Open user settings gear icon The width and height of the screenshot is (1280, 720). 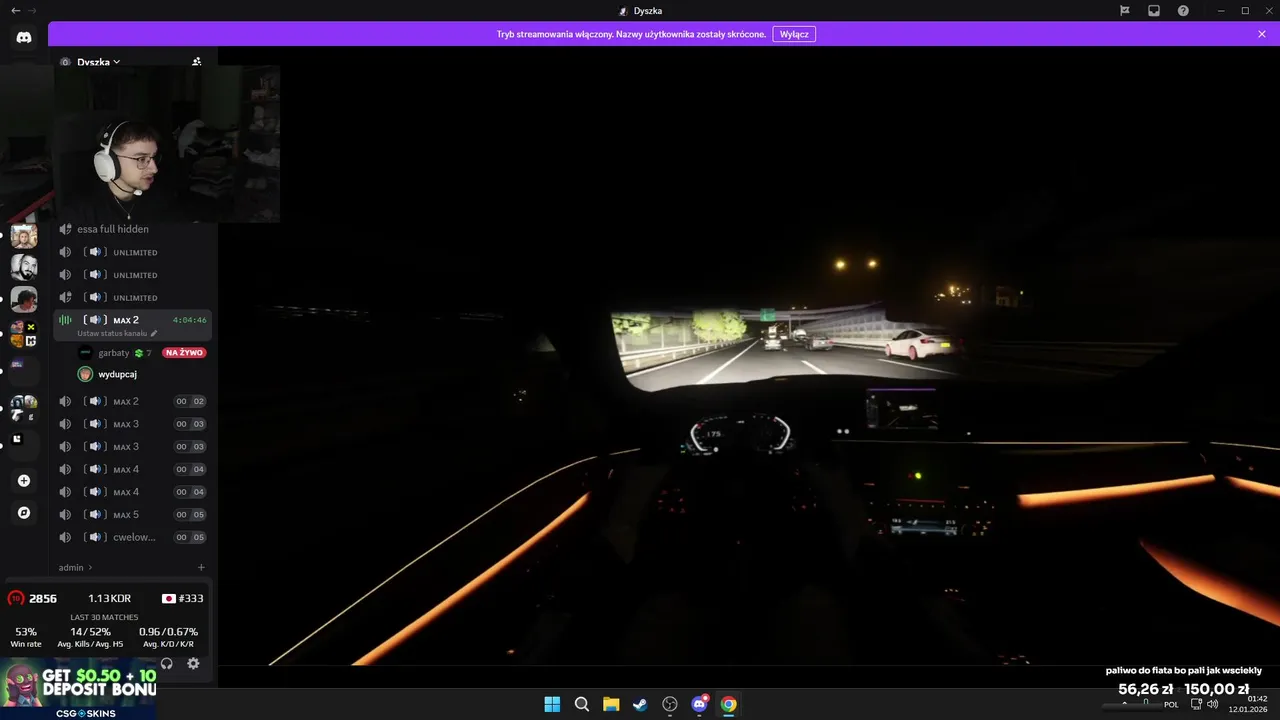click(x=193, y=663)
